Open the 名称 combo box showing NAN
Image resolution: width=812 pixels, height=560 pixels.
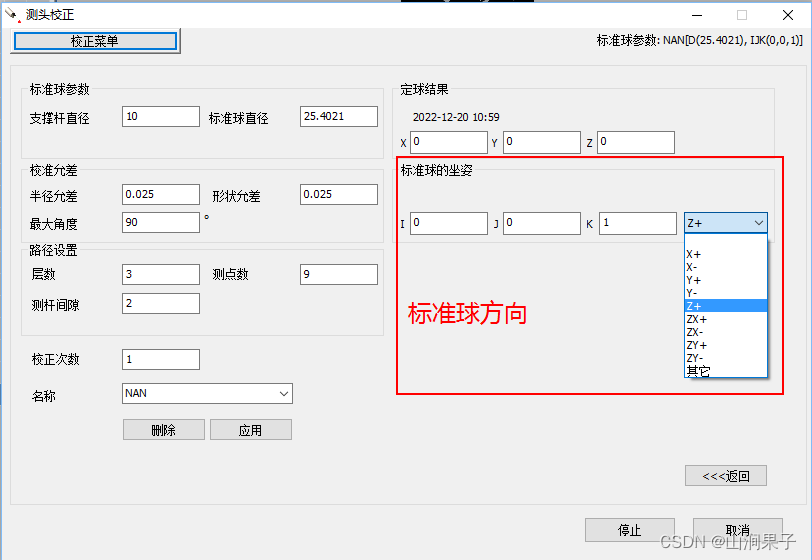pos(207,393)
